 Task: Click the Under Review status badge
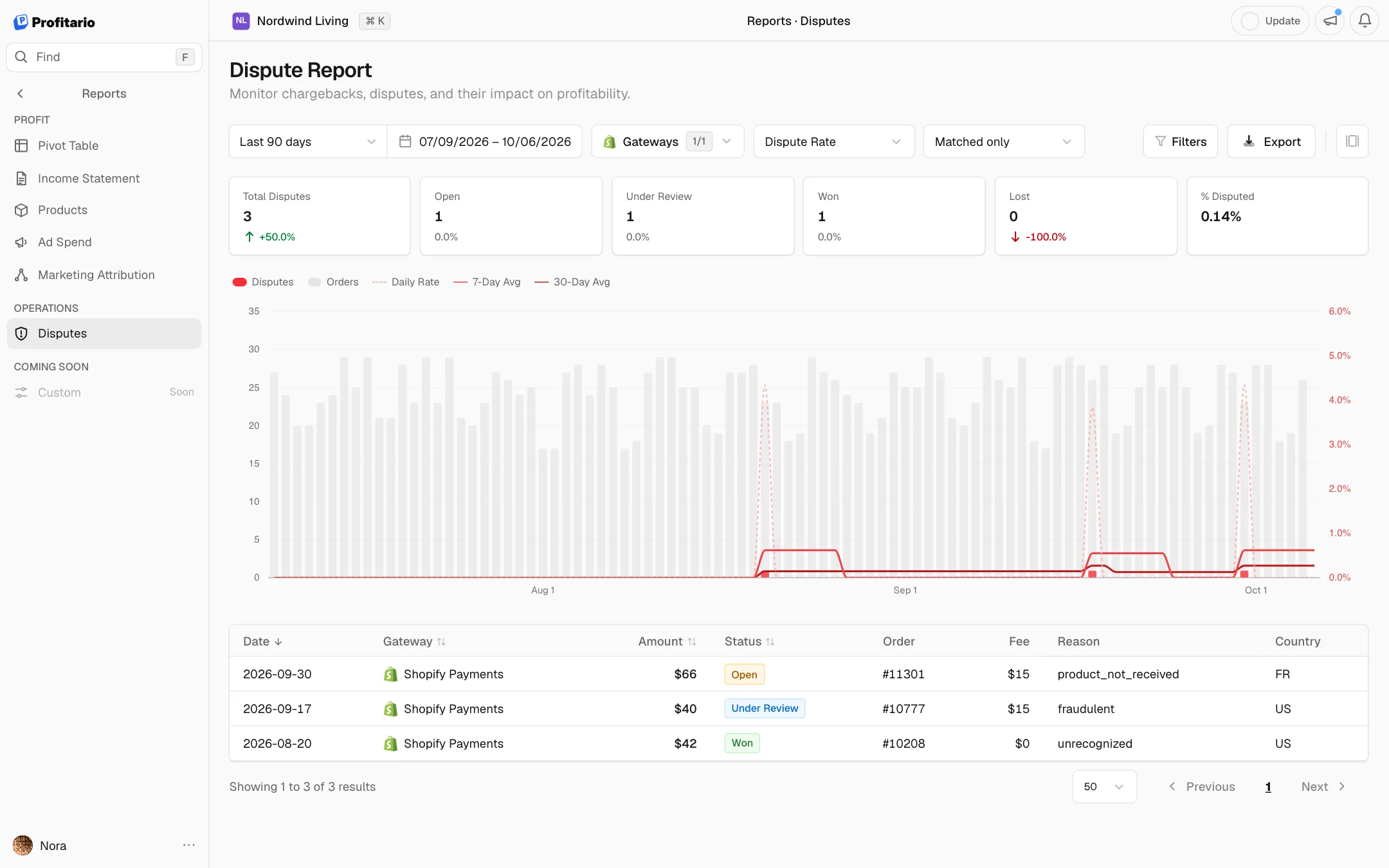click(x=765, y=708)
